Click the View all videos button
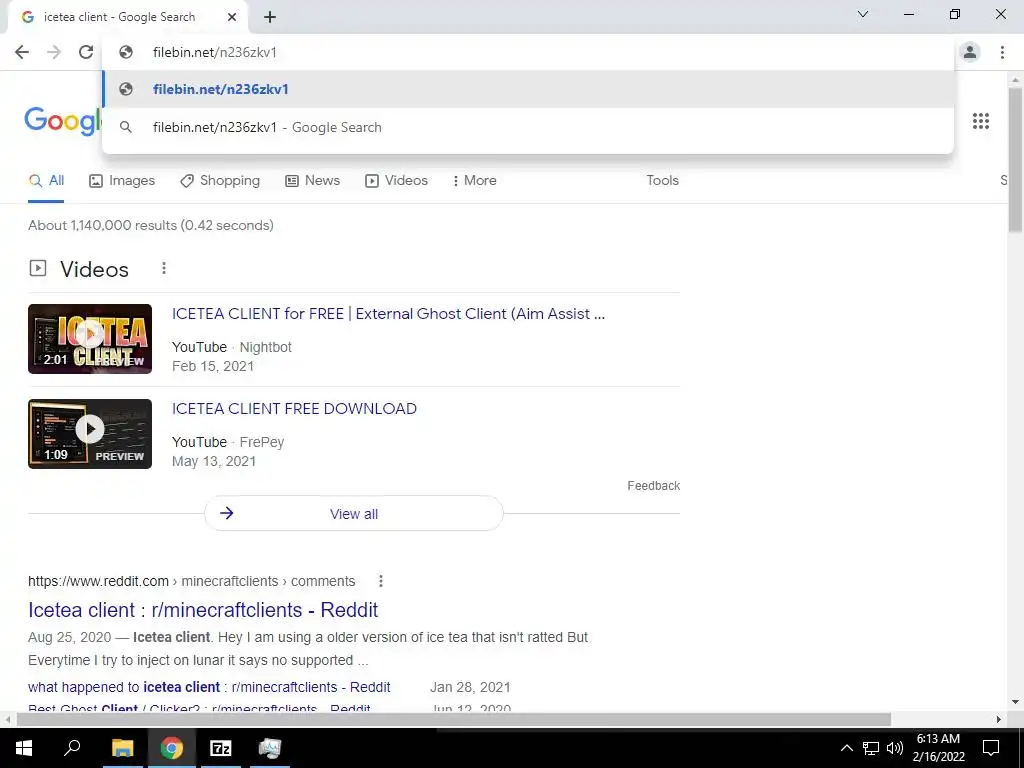This screenshot has width=1024, height=768. click(x=354, y=514)
